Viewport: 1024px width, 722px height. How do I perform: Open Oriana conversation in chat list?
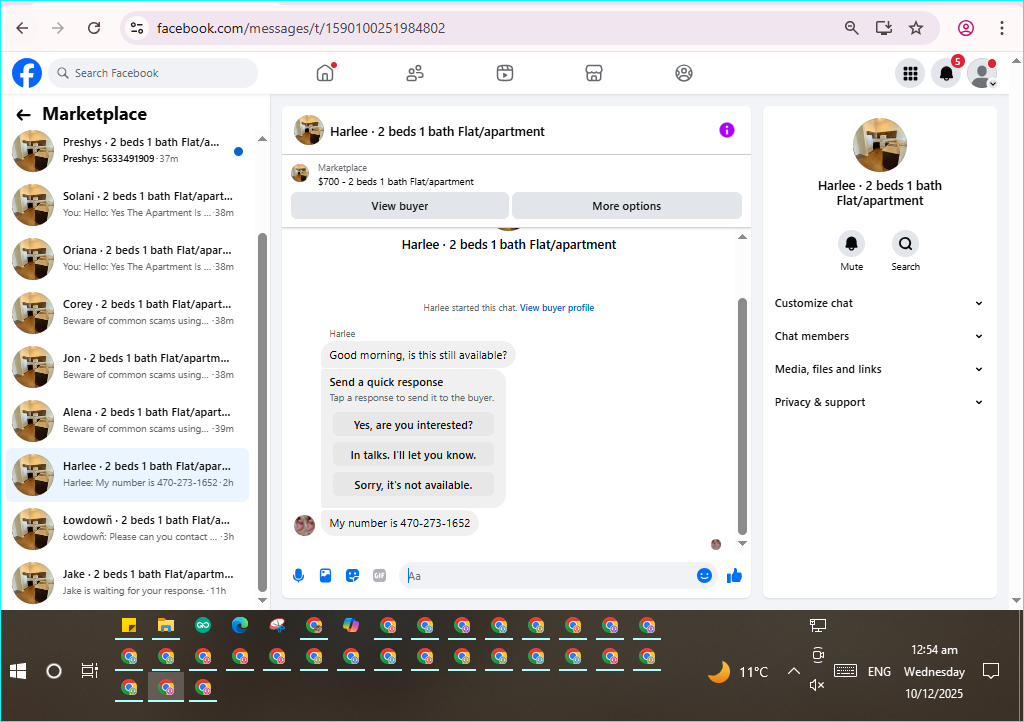[128, 259]
